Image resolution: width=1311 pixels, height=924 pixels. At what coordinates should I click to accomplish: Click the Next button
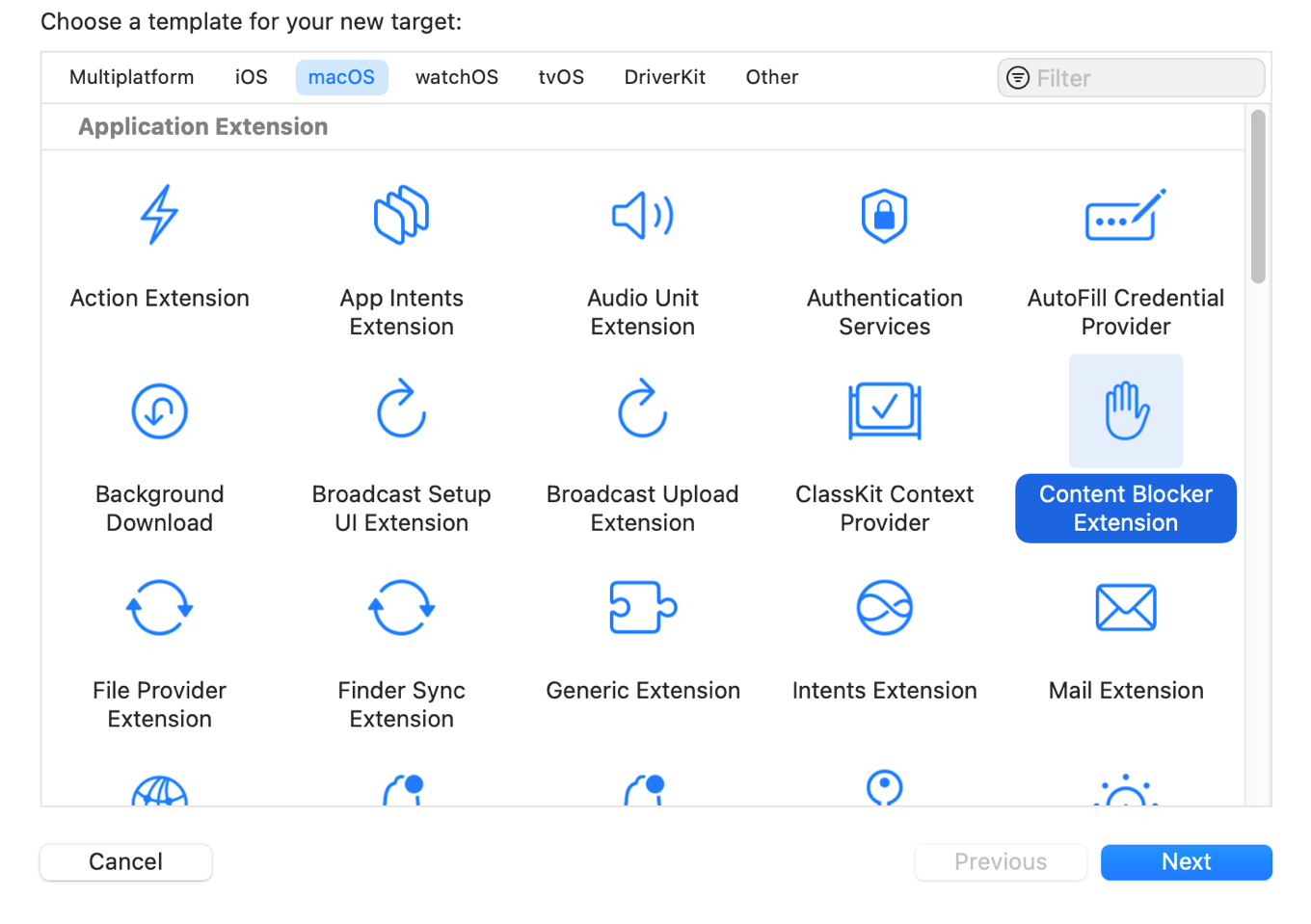pyautogui.click(x=1186, y=861)
